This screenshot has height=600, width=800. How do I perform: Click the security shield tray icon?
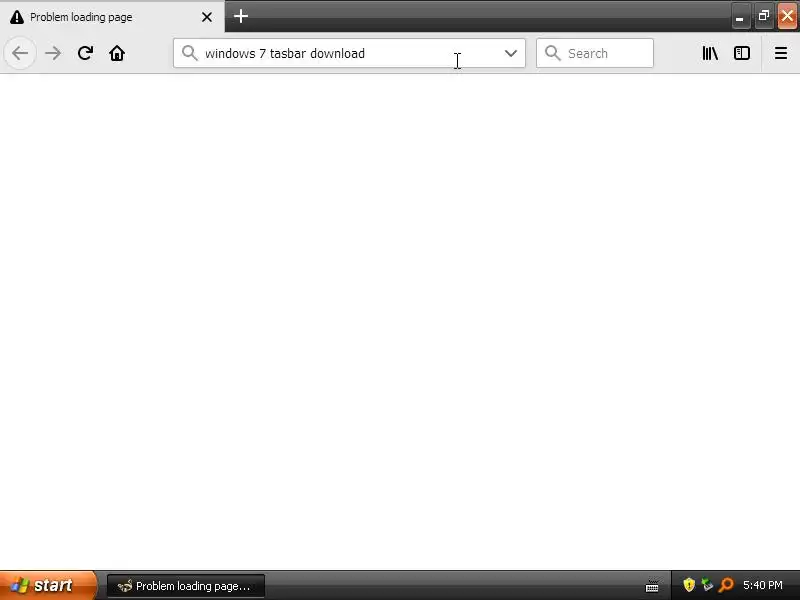coord(689,585)
